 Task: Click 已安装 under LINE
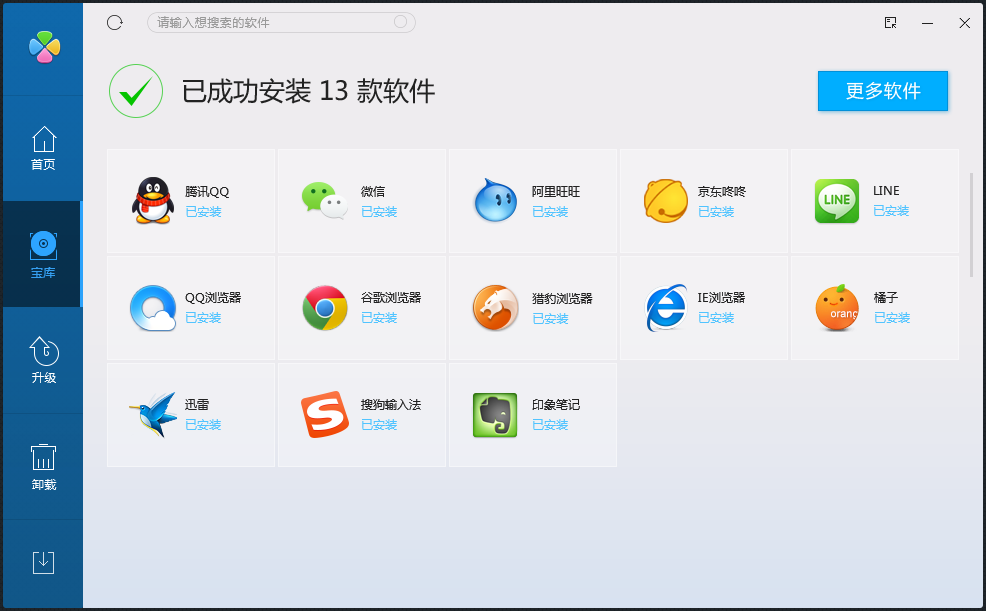coord(891,211)
